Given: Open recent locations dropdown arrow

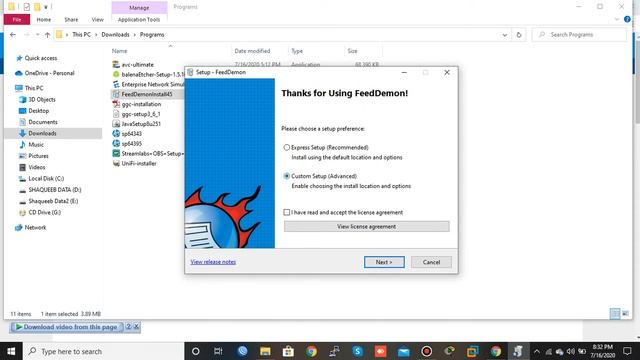Looking at the screenshot, I should (38, 35).
